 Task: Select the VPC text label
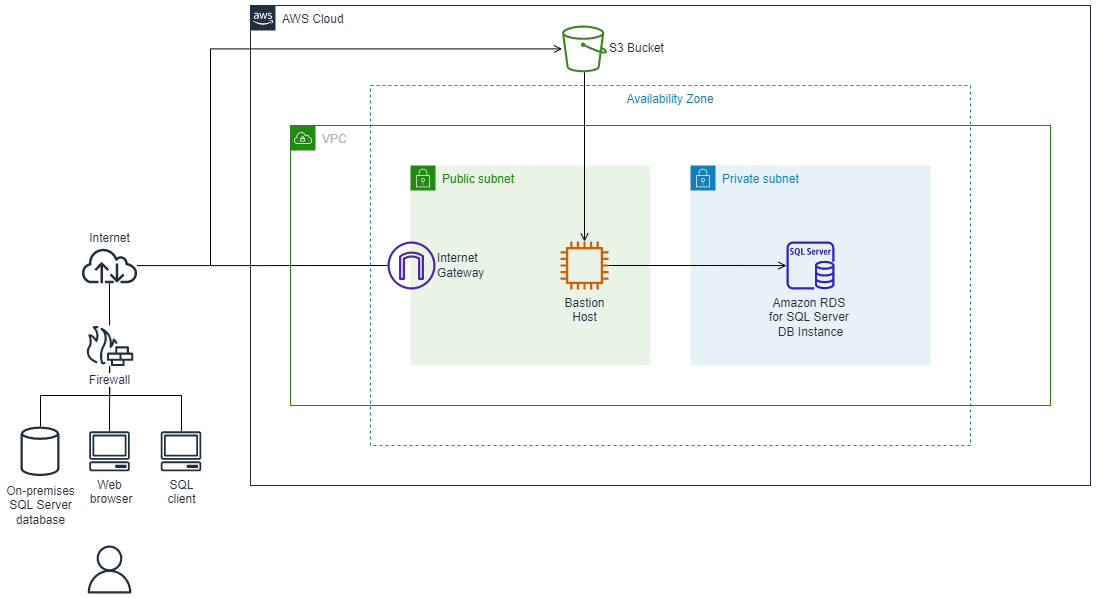[x=335, y=138]
